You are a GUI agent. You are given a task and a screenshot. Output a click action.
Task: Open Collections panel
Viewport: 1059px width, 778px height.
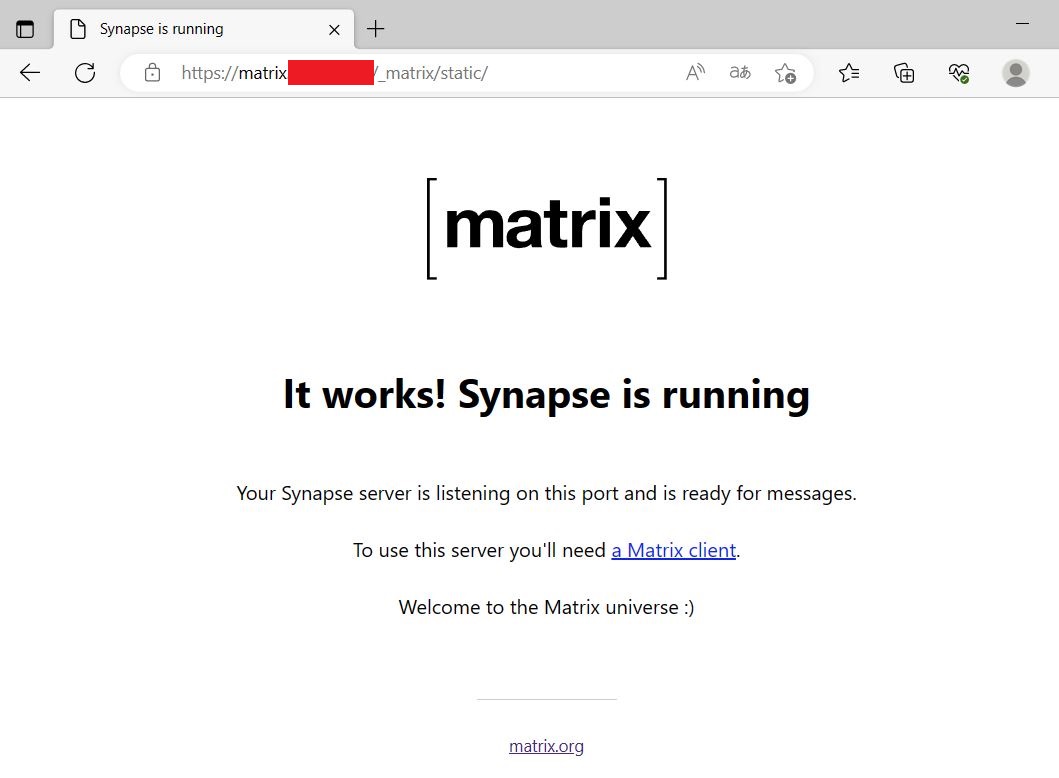[904, 72]
